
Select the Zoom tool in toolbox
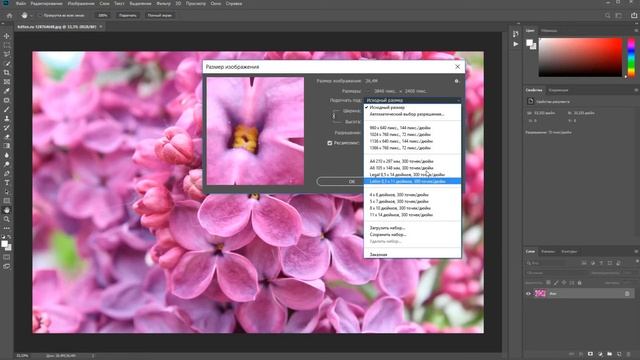tap(7, 219)
